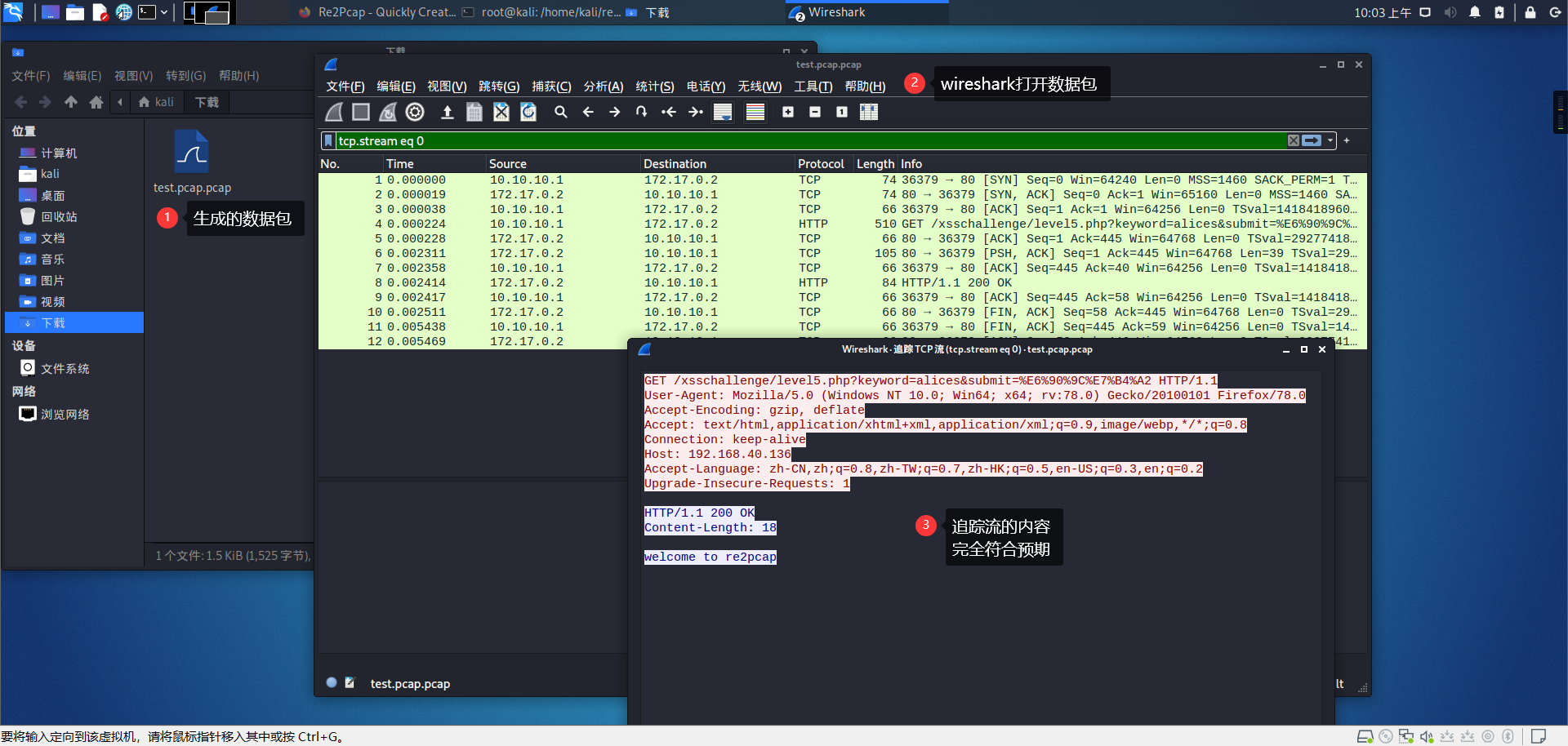Open Wireshark 分析(A) menu
The height and width of the screenshot is (746, 1568).
coord(604,87)
